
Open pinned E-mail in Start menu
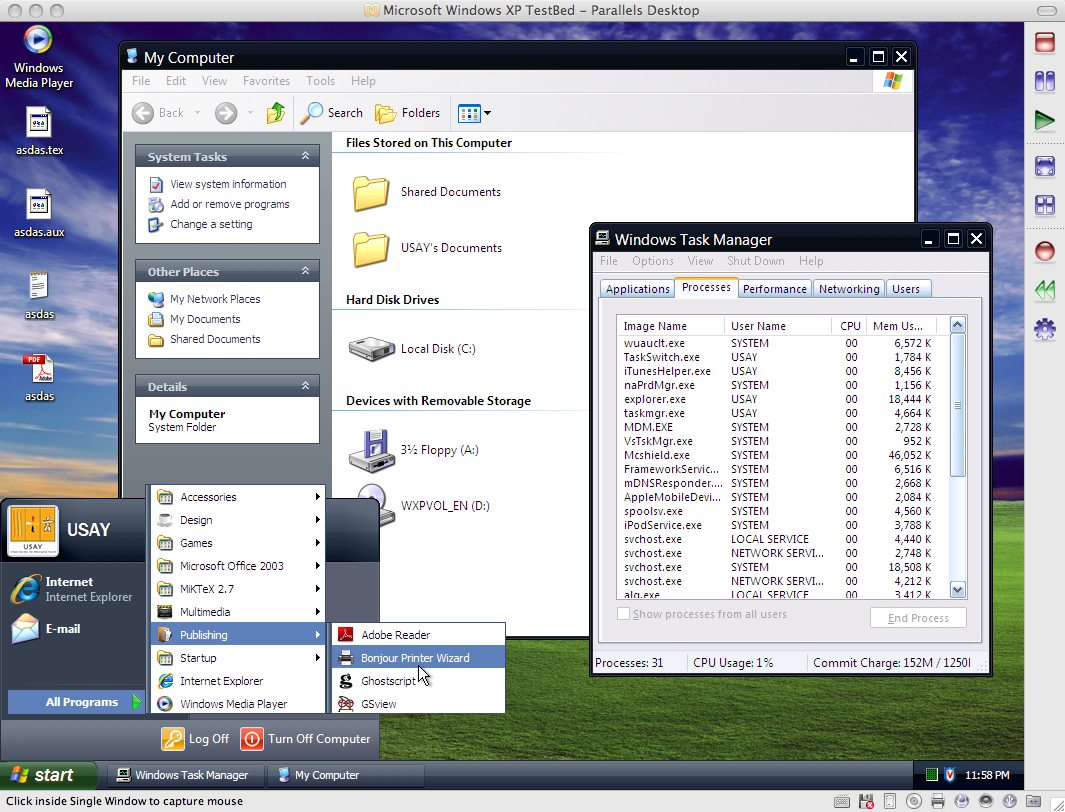point(46,629)
